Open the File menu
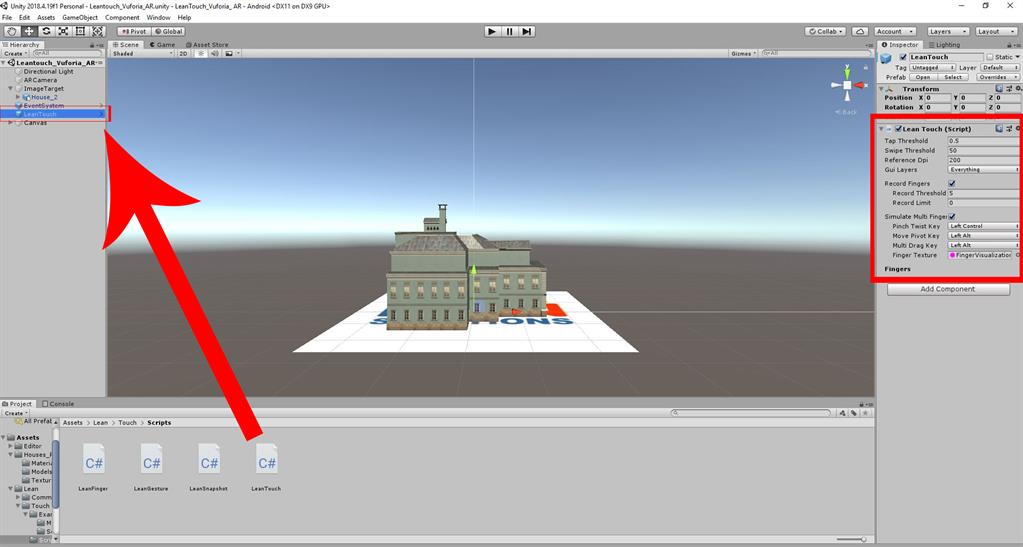The image size is (1023, 547). (x=7, y=18)
